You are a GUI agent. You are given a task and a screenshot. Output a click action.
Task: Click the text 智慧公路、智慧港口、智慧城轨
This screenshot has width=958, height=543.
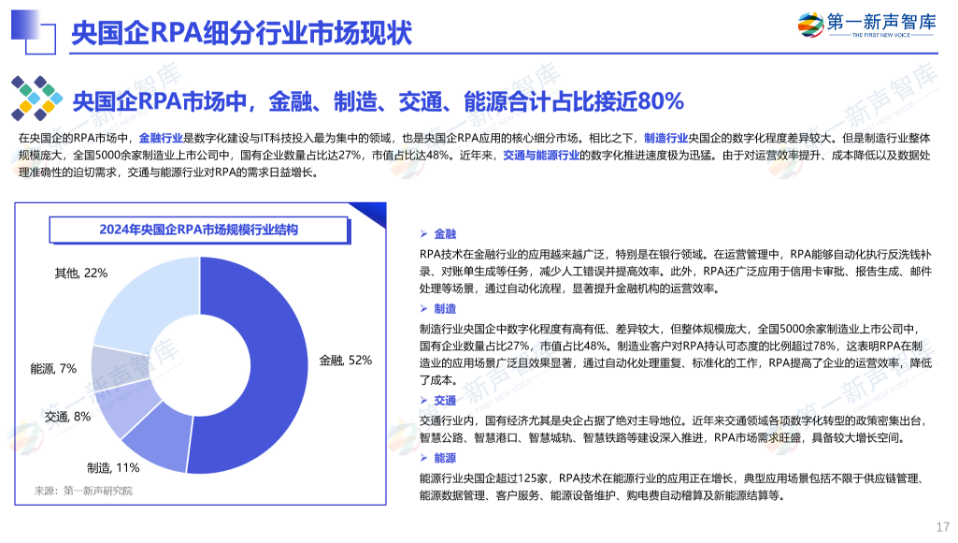pyautogui.click(x=495, y=438)
